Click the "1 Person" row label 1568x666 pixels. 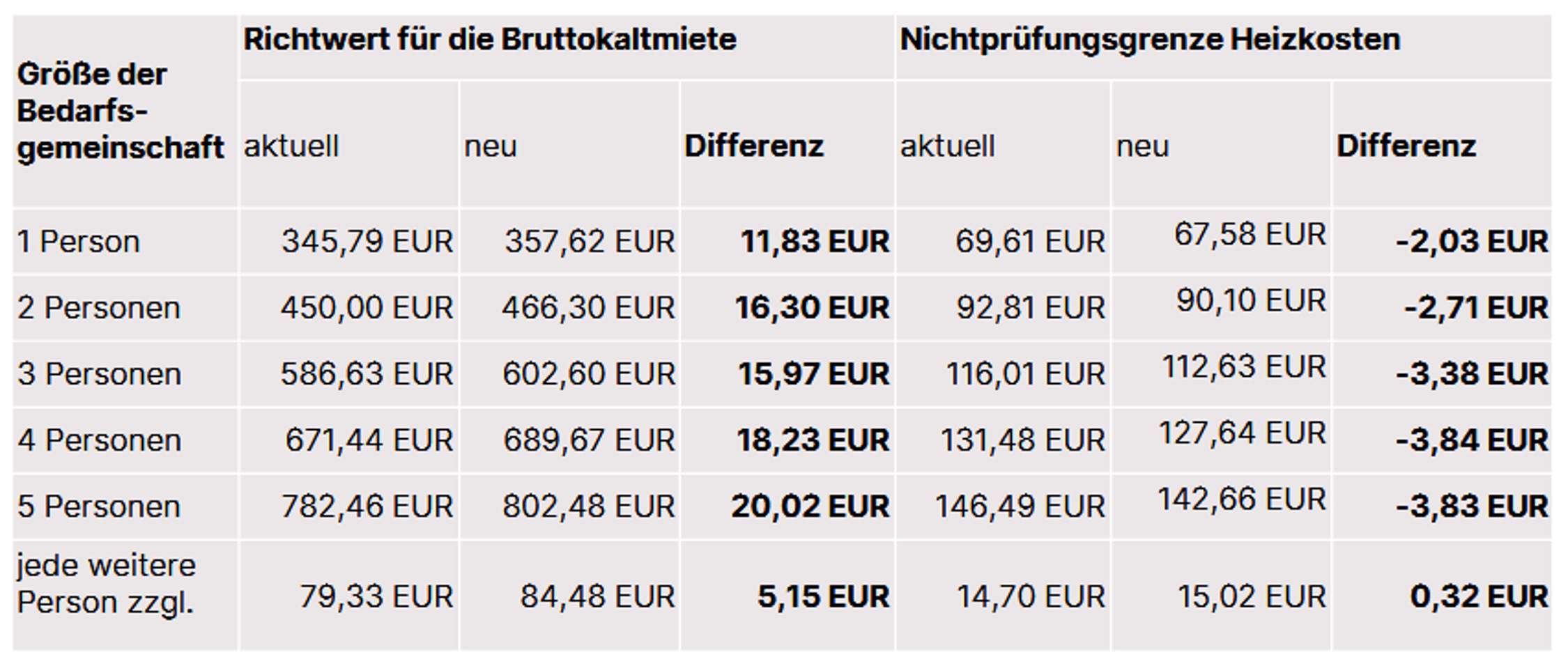coord(79,242)
